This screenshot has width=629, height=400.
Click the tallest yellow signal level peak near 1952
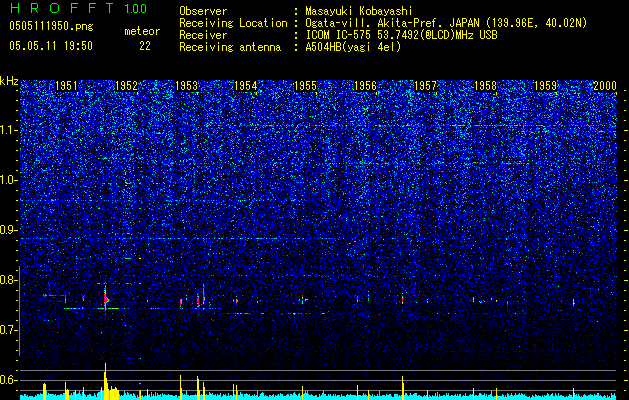pos(106,381)
